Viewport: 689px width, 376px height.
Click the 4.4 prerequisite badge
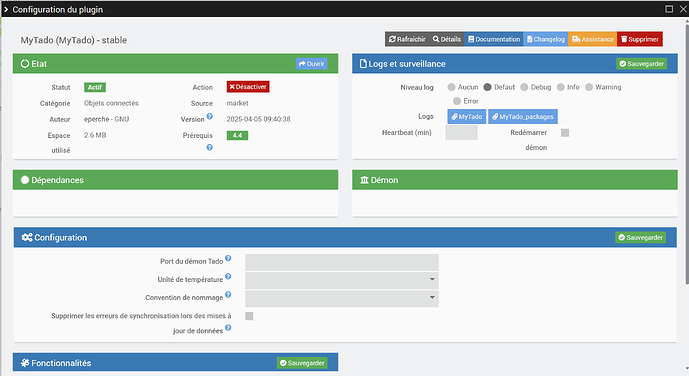237,135
